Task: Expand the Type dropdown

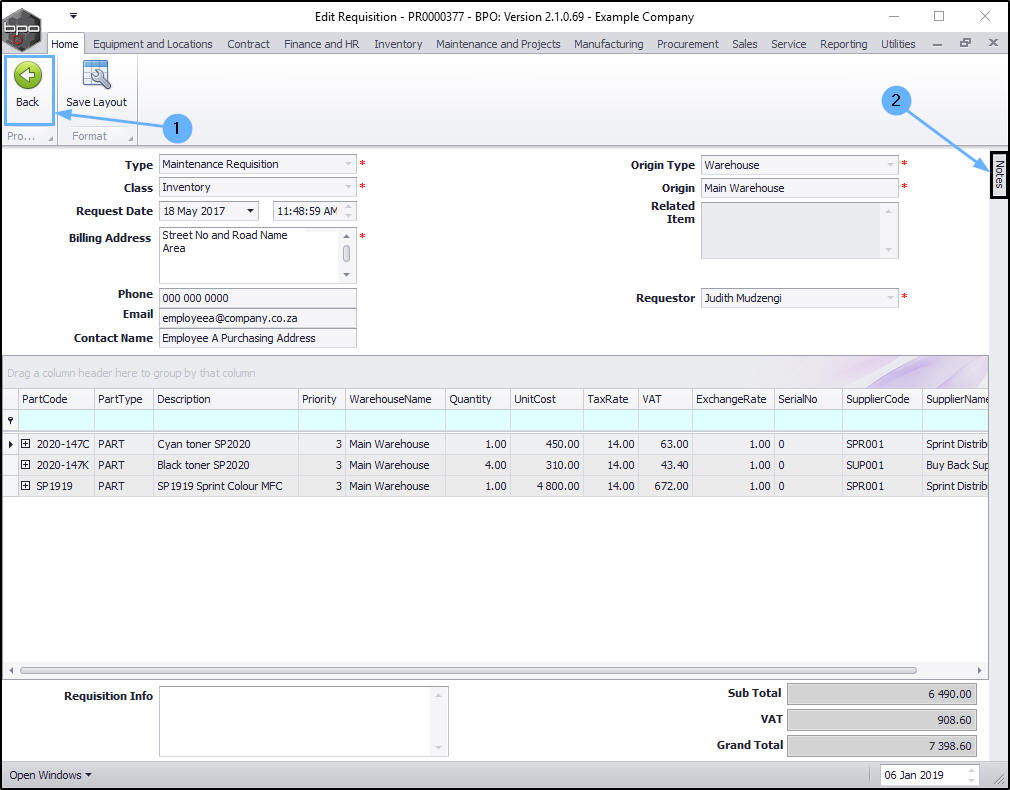Action: (348, 164)
